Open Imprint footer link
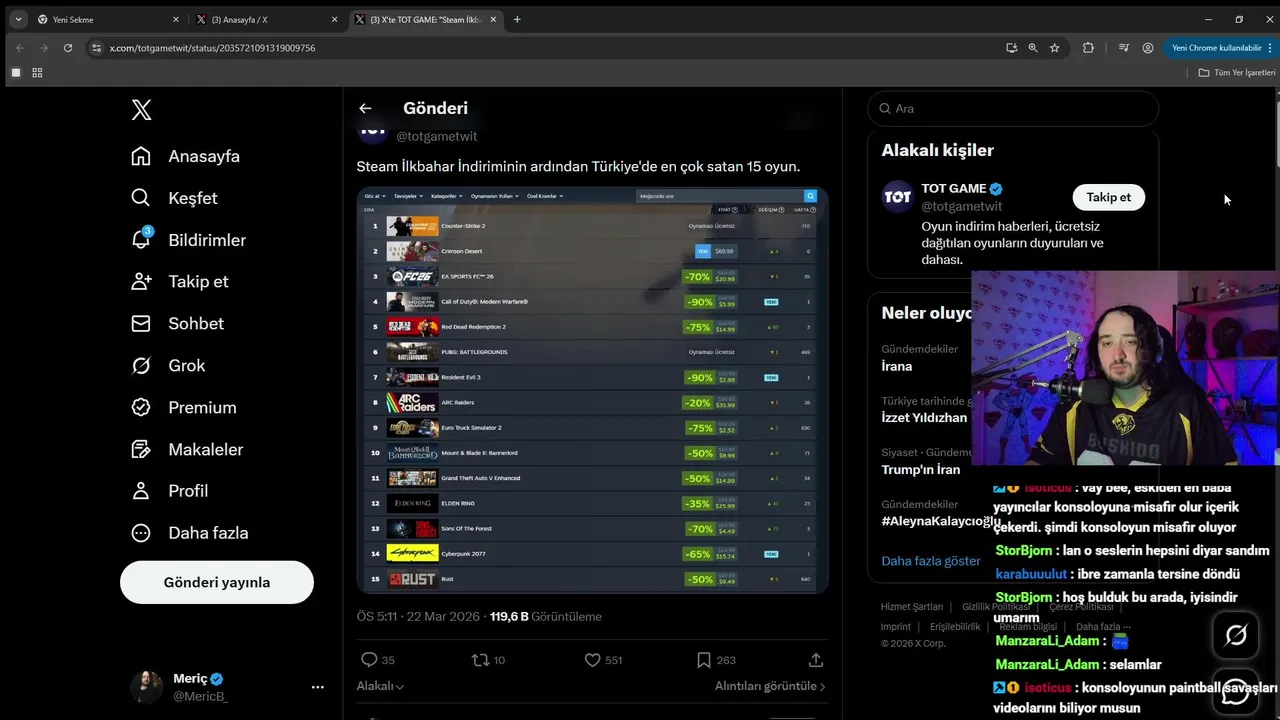 click(x=896, y=627)
